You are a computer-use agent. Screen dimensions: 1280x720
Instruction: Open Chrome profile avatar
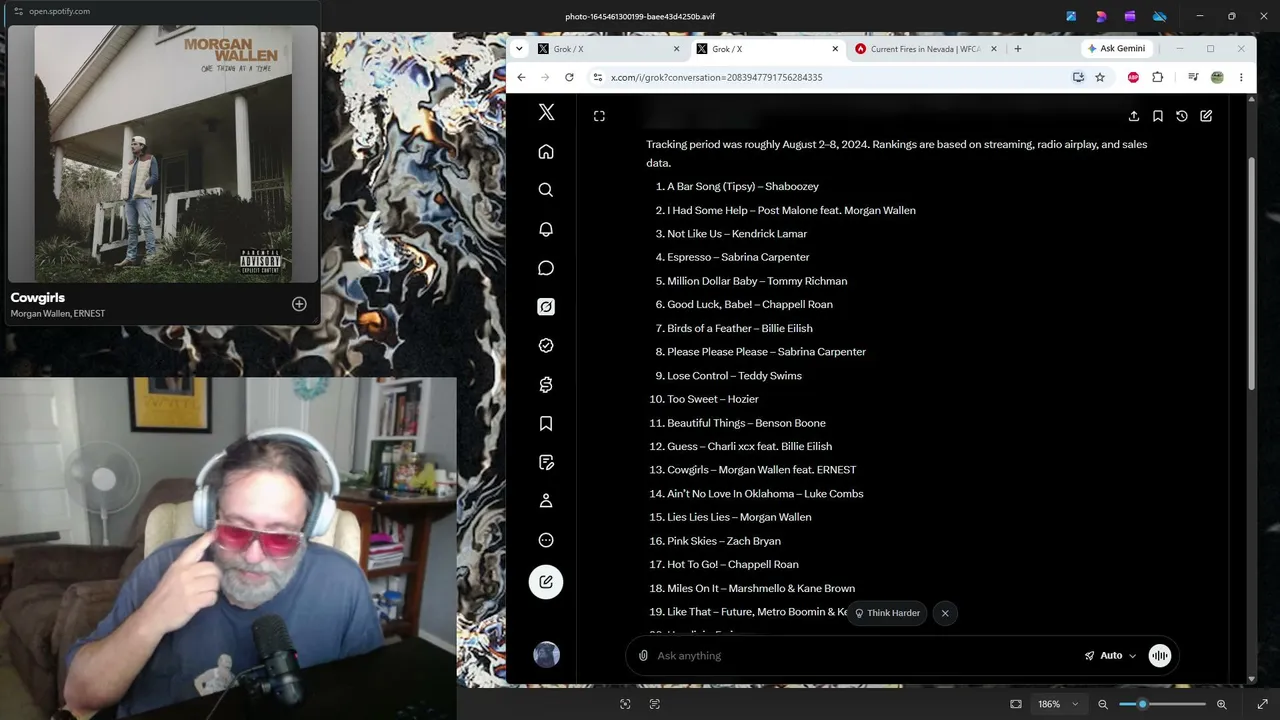[x=1217, y=77]
